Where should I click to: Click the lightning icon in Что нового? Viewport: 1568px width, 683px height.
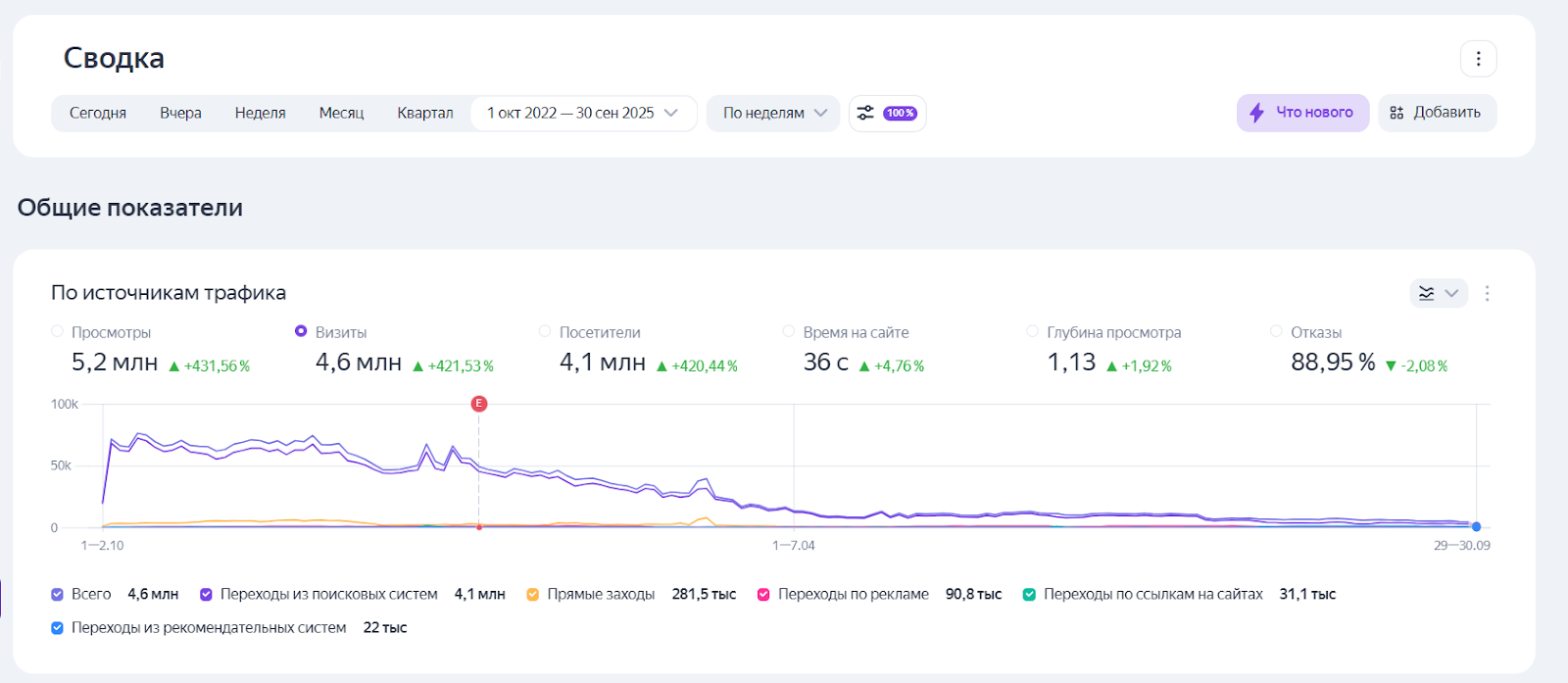(1256, 113)
